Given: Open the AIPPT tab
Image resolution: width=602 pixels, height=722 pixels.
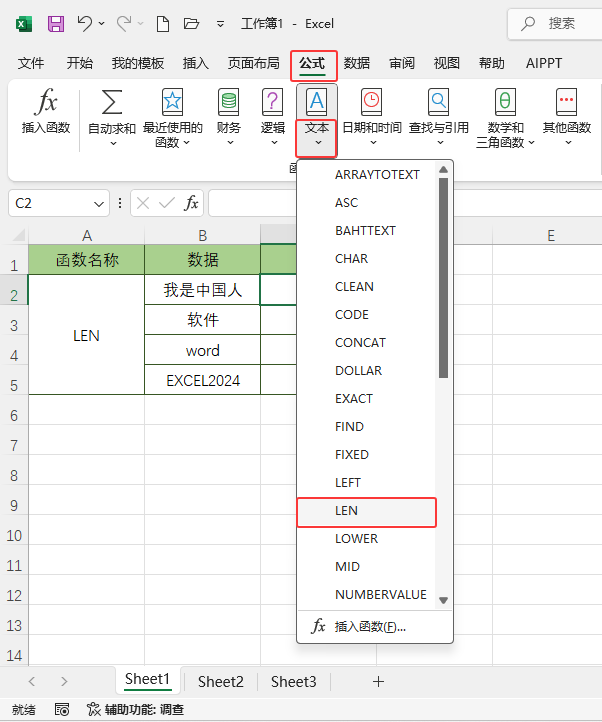Looking at the screenshot, I should coord(544,63).
